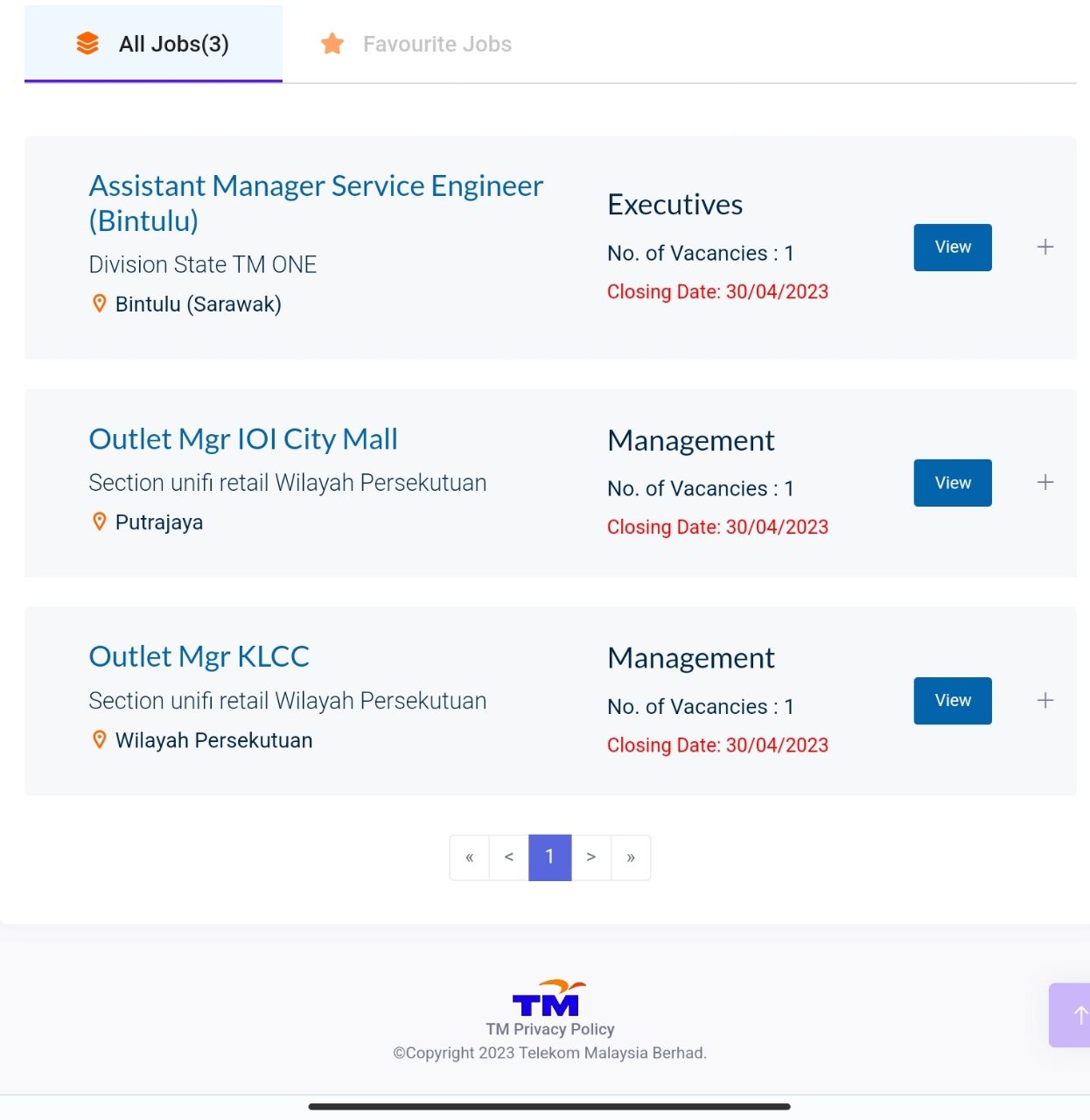Screen dimensions: 1090x1120
Task: Click the Bintulu (Sarawak) location text
Action: point(199,304)
